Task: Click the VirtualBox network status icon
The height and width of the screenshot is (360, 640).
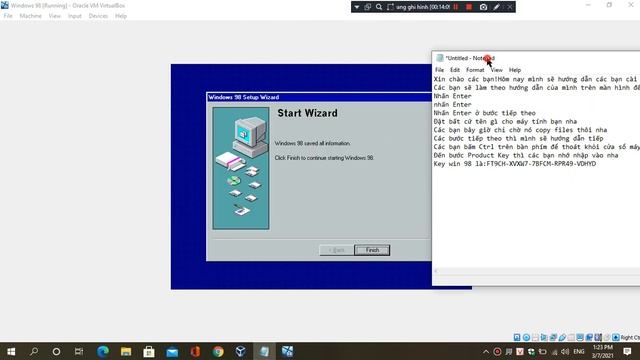Action: tap(553, 337)
